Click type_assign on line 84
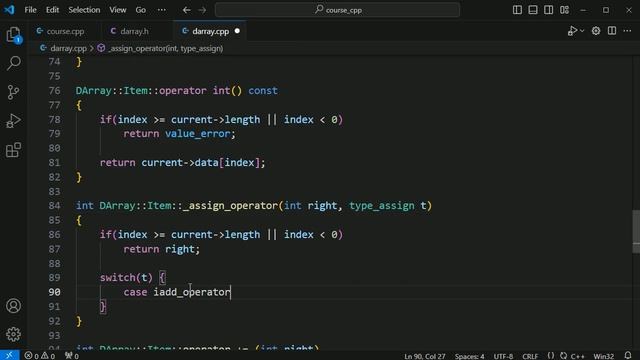Viewport: 640px width, 360px height. pyautogui.click(x=382, y=206)
